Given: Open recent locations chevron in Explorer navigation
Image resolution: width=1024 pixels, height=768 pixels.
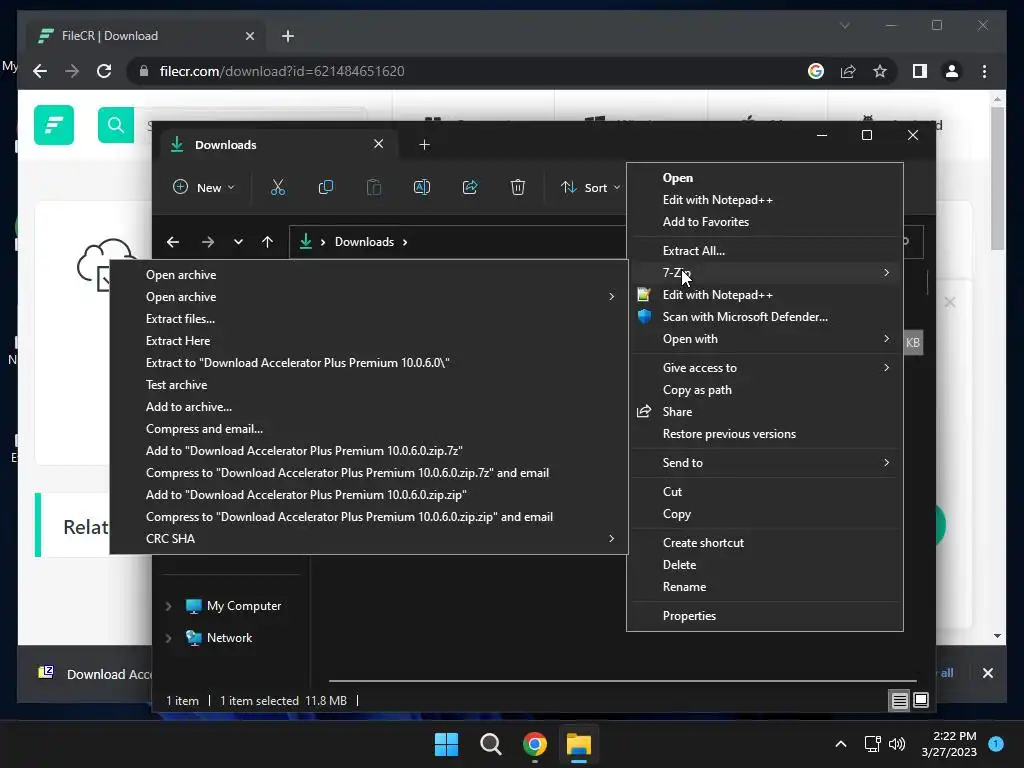Looking at the screenshot, I should tap(238, 242).
